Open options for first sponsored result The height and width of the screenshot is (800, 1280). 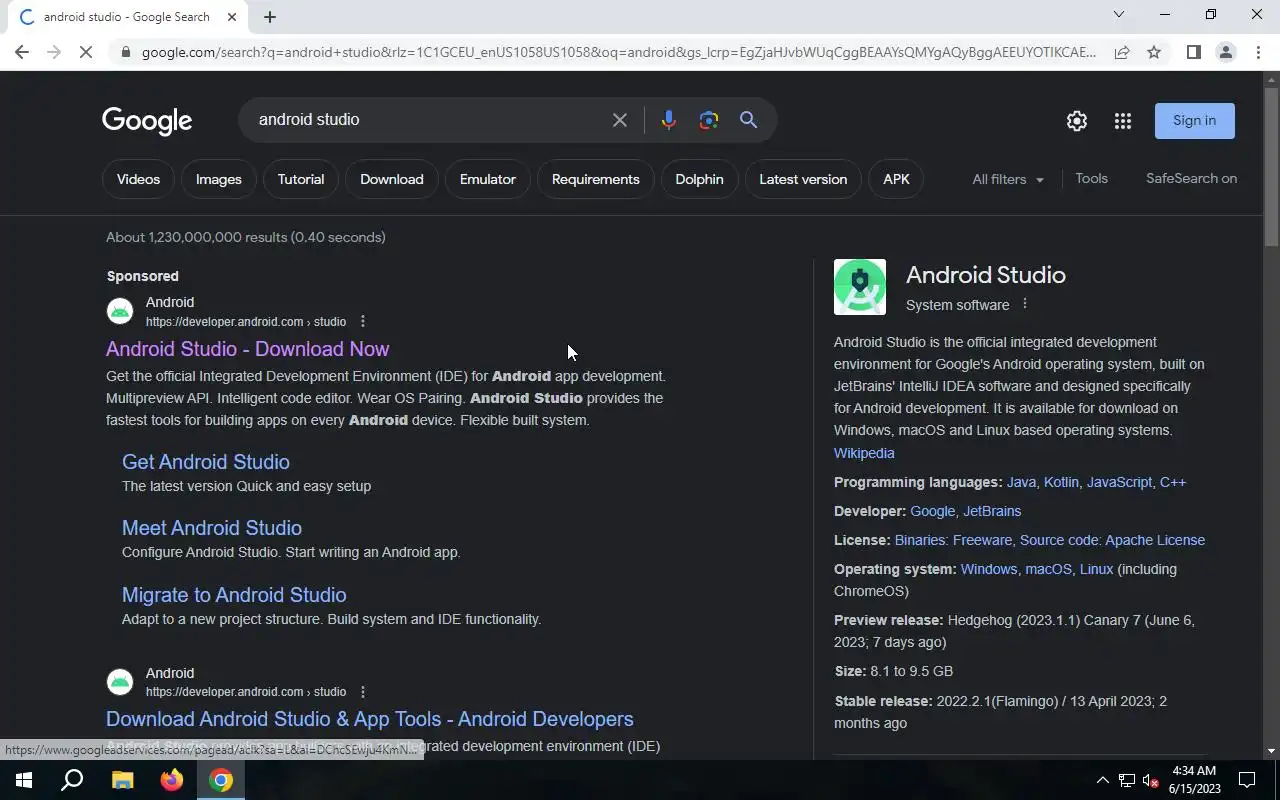click(x=363, y=321)
